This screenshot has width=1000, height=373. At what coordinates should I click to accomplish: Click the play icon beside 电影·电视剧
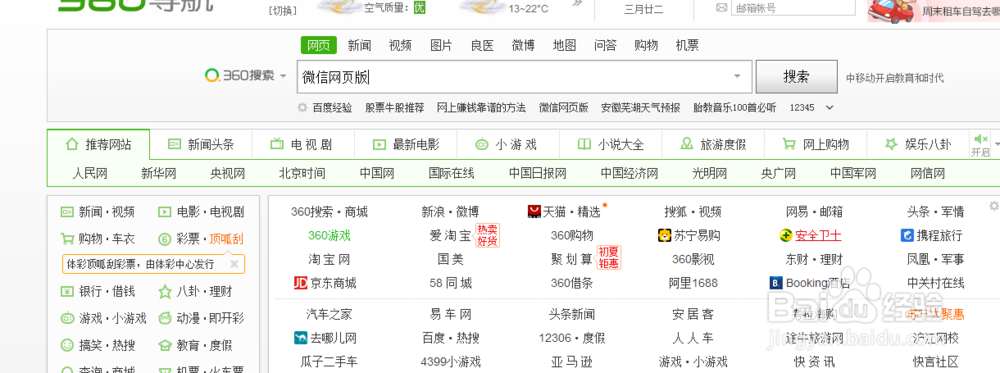[x=165, y=212]
